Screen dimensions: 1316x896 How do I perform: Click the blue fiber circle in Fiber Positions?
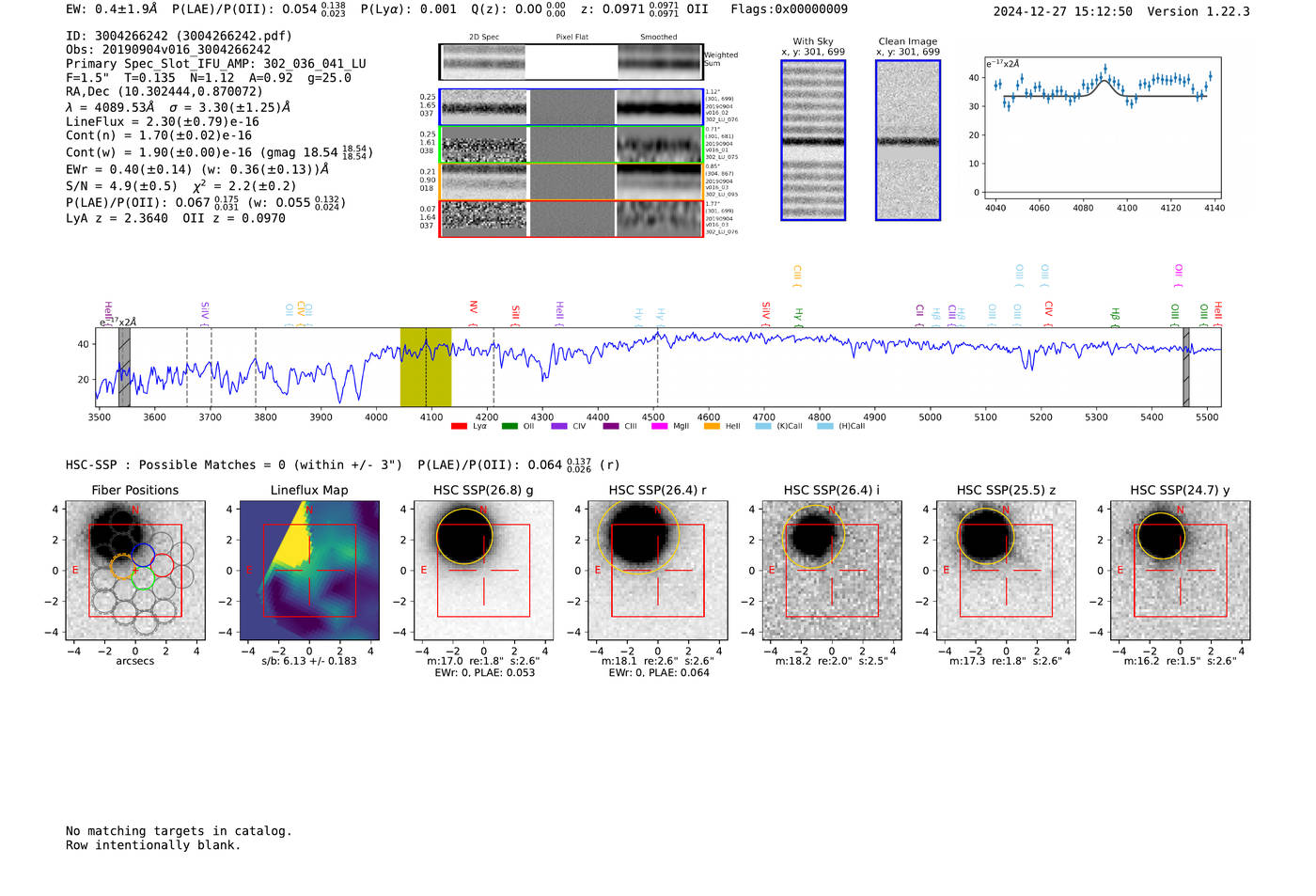[x=143, y=555]
